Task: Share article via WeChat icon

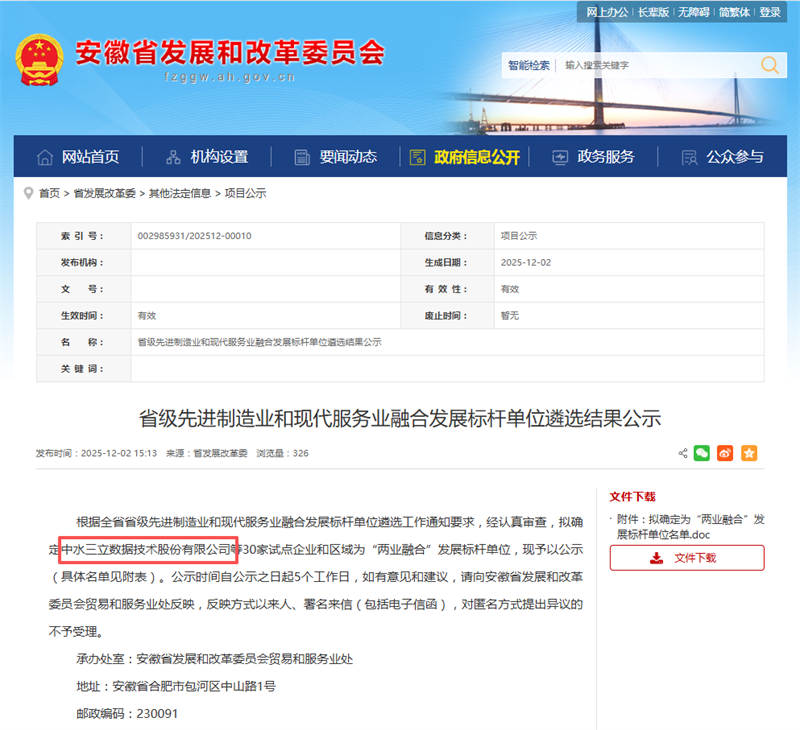Action: point(702,453)
